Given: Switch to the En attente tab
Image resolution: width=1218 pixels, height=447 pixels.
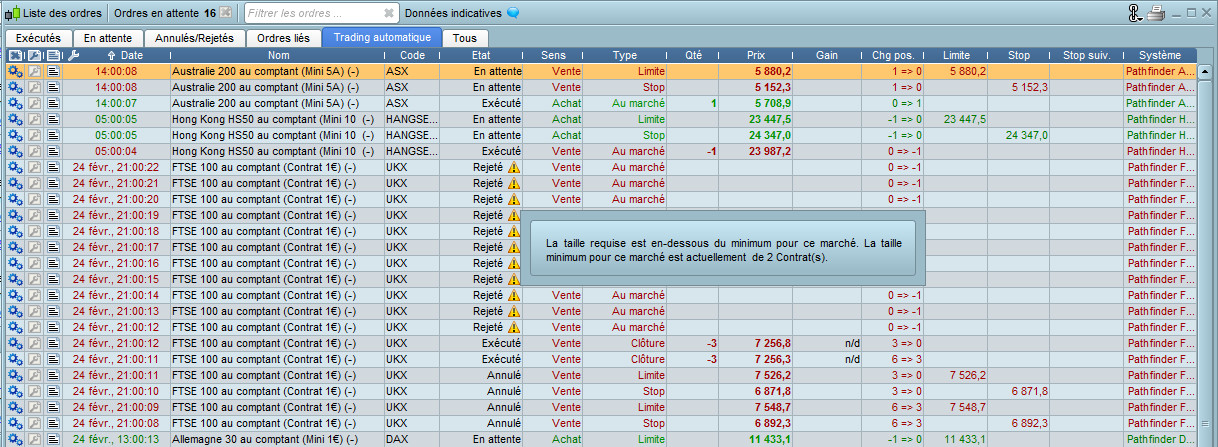Looking at the screenshot, I should (x=108, y=38).
